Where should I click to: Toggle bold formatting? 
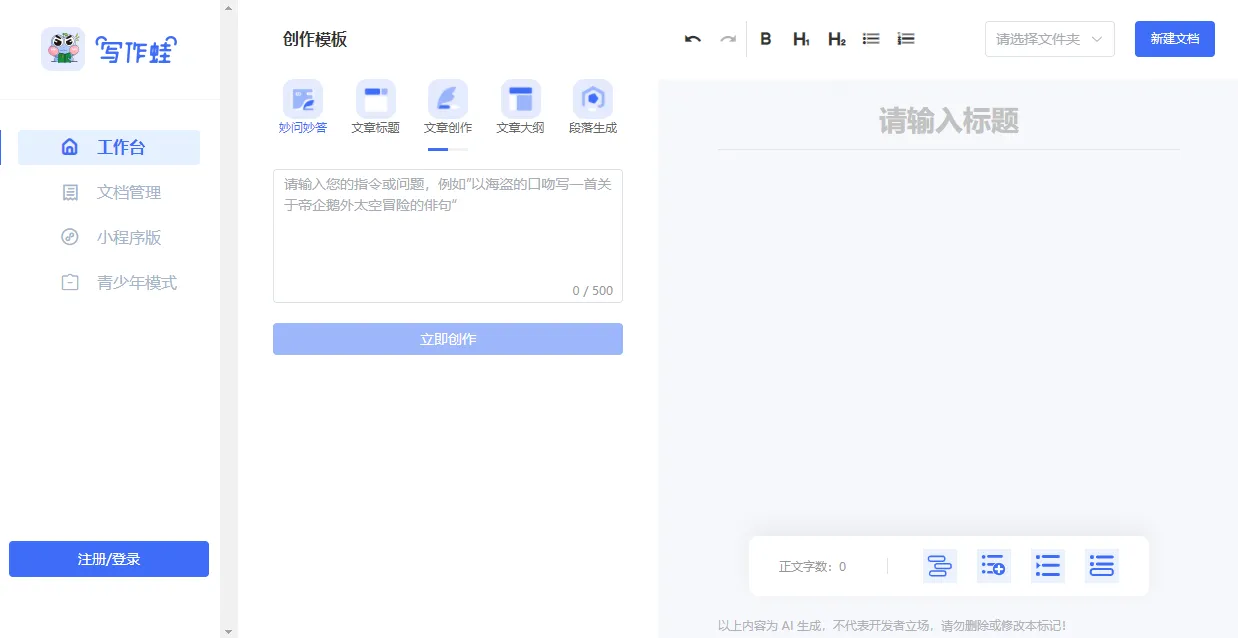click(x=766, y=39)
